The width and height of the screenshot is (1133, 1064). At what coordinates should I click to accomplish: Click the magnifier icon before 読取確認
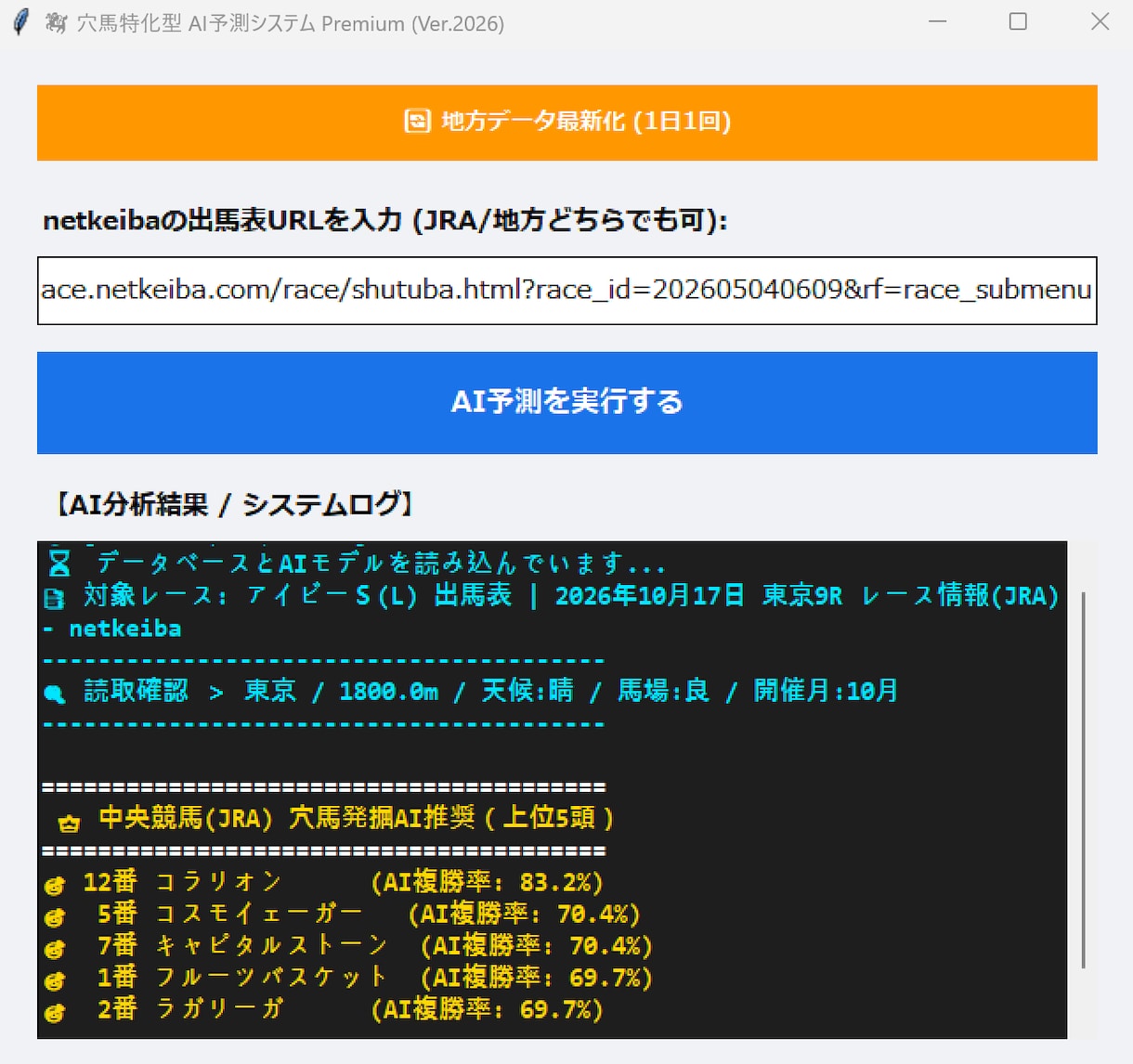click(x=55, y=694)
